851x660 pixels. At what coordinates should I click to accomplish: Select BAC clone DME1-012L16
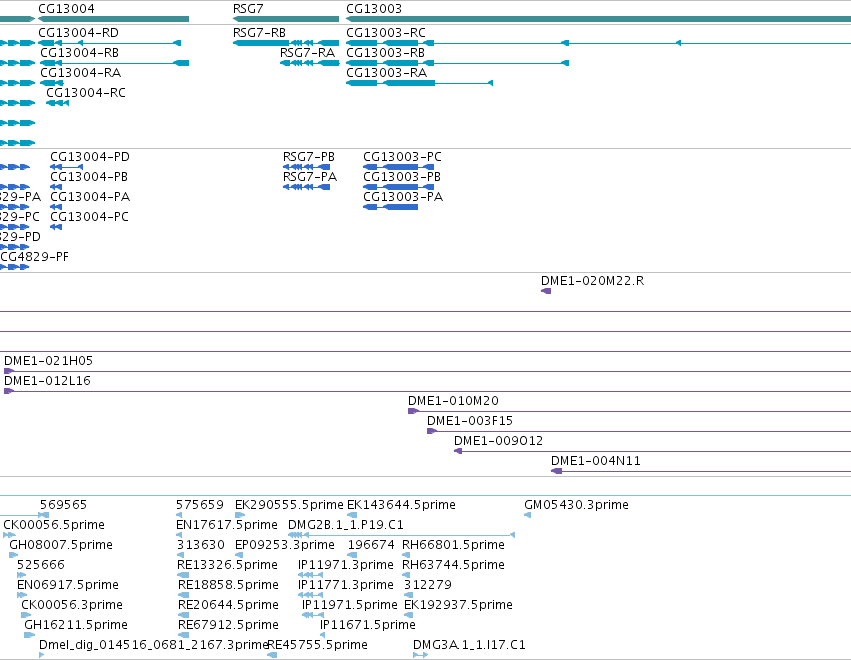[47, 381]
